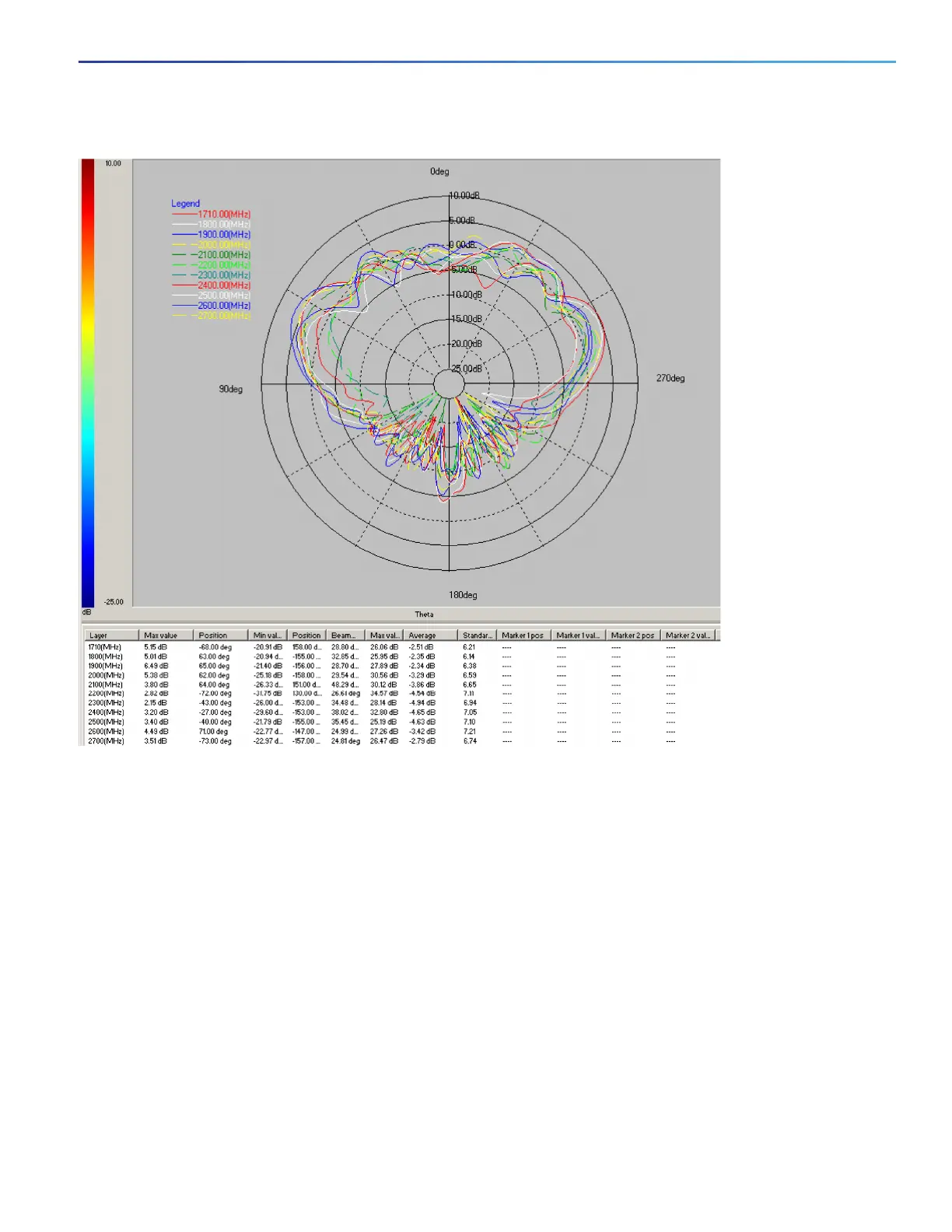This screenshot has width=952, height=1232.
Task: Click the dB color scale gradient bar
Action: [88, 383]
